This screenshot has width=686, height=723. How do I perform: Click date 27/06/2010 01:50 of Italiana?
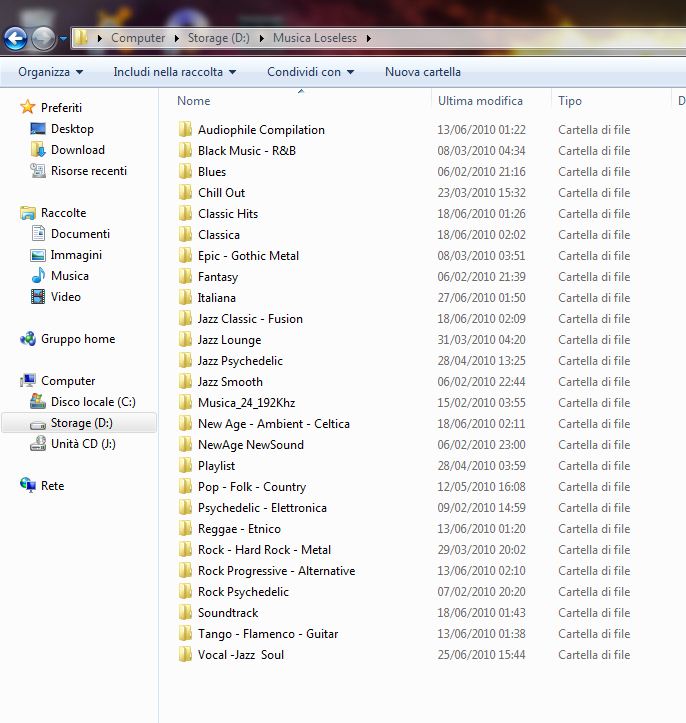click(x=481, y=298)
